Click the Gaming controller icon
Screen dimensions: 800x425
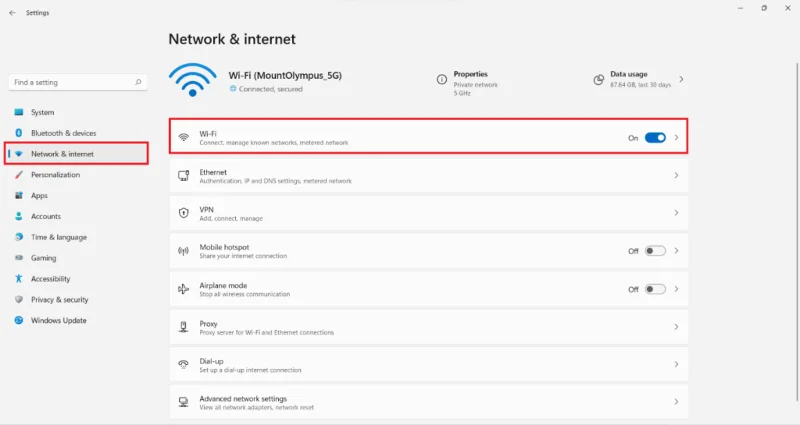pos(19,258)
